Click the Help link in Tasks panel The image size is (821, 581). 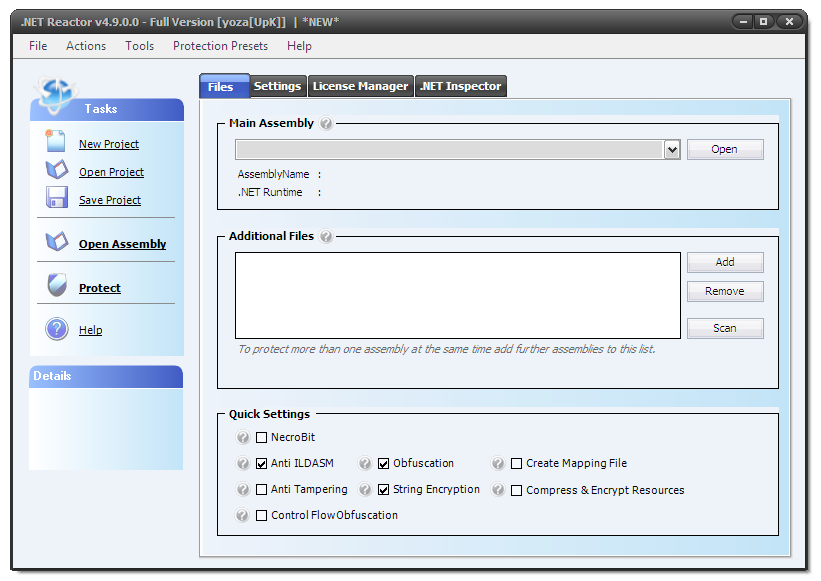pyautogui.click(x=91, y=330)
